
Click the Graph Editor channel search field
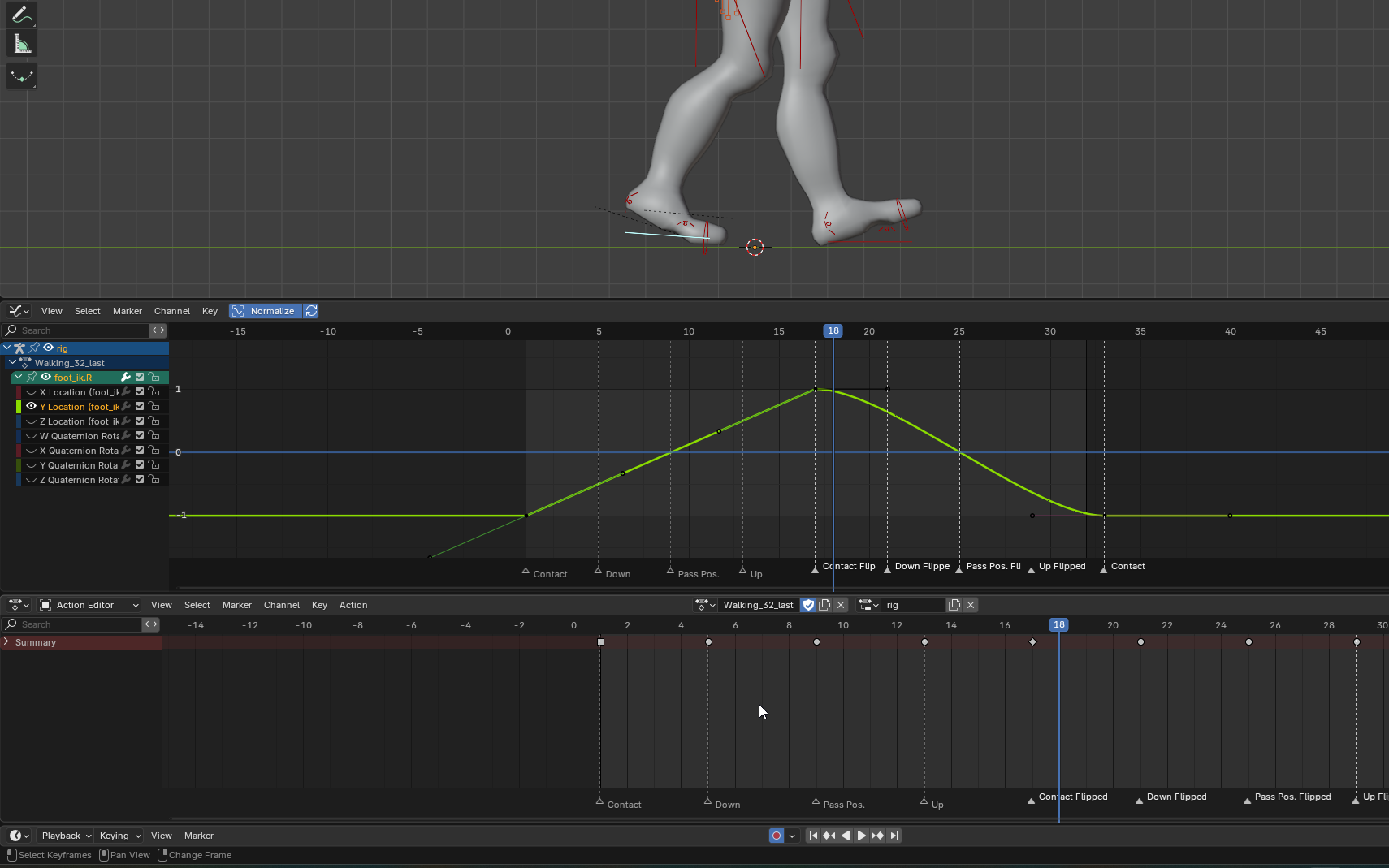coord(81,330)
